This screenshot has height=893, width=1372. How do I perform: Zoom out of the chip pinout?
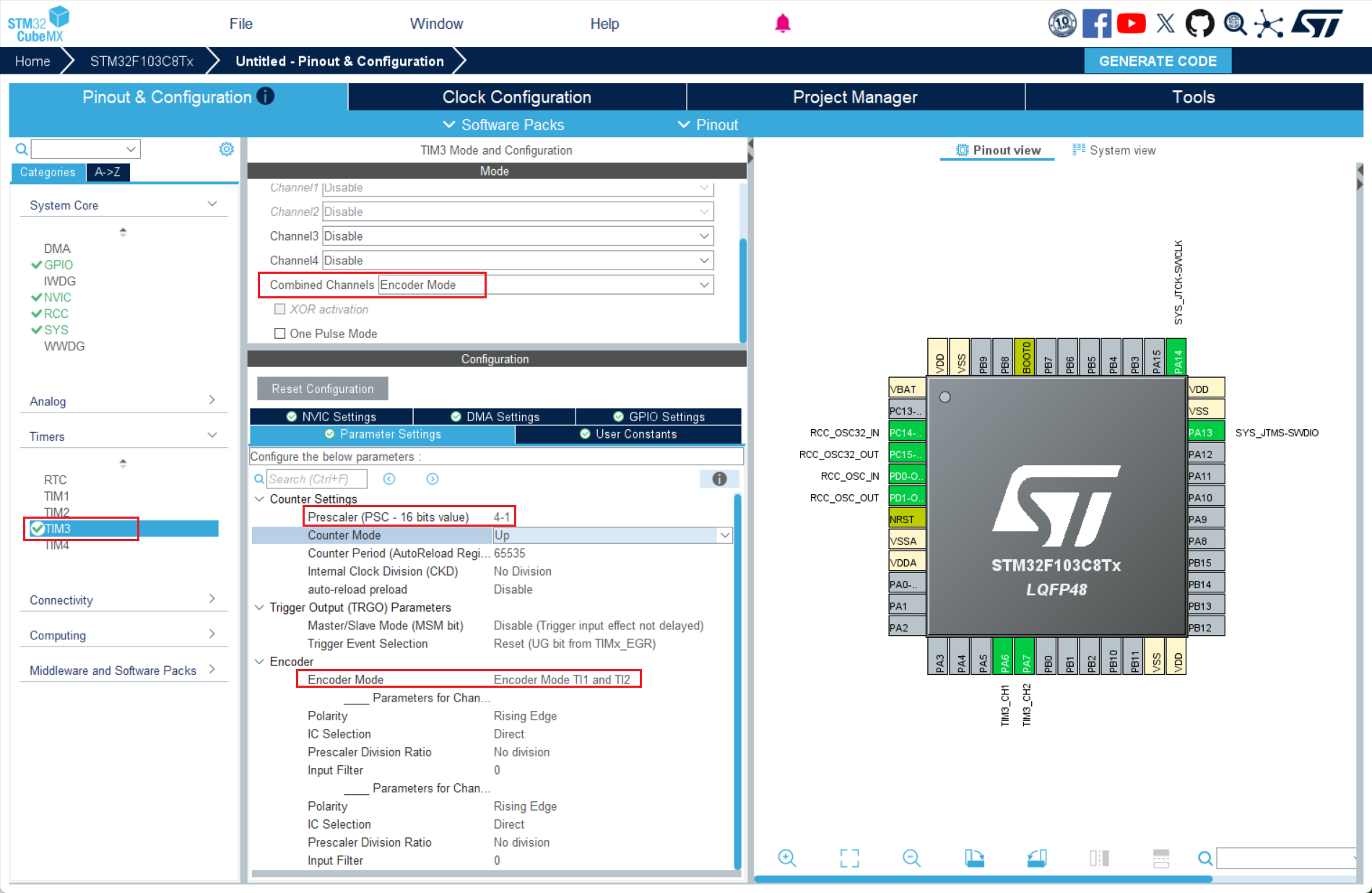[x=912, y=858]
